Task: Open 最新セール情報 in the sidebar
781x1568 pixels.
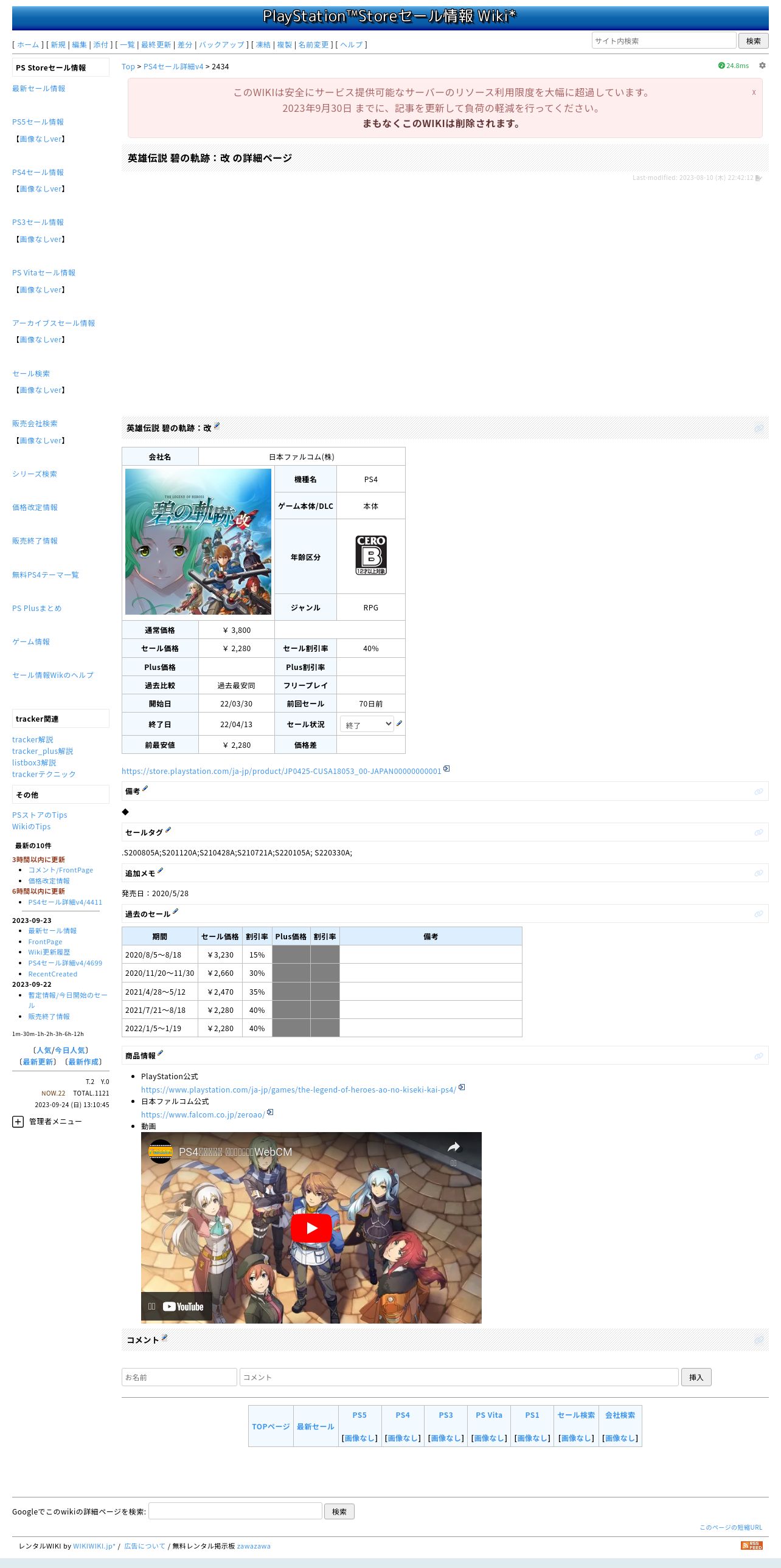Action: (x=38, y=88)
